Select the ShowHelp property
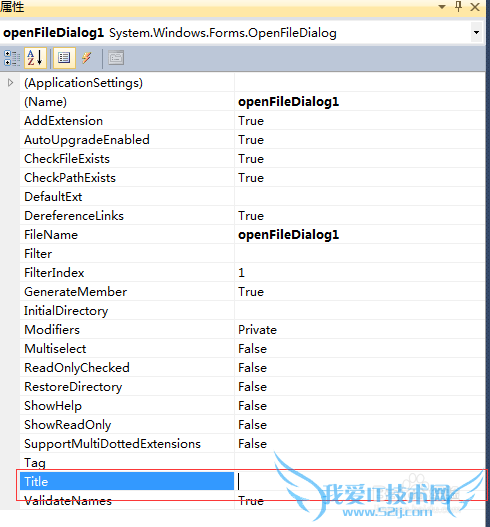The width and height of the screenshot is (490, 527). pyautogui.click(x=127, y=406)
